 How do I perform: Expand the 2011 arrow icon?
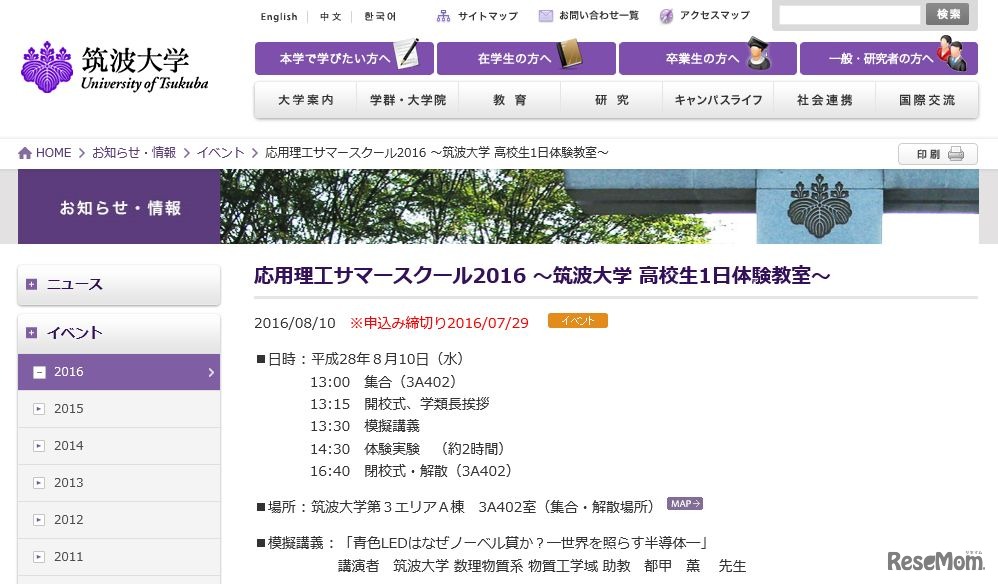[x=39, y=556]
